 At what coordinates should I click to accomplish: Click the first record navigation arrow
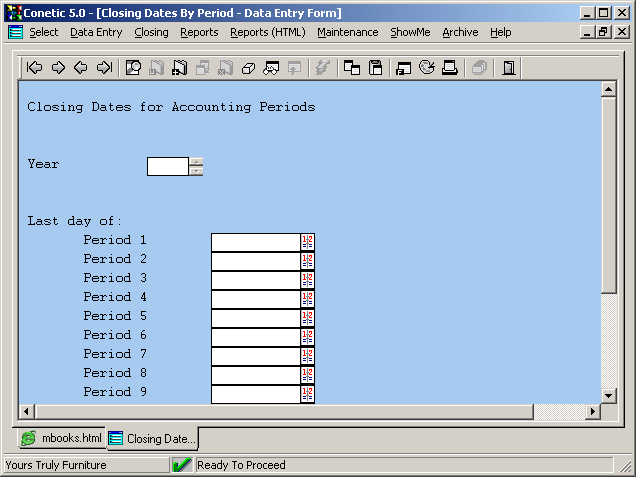35,68
